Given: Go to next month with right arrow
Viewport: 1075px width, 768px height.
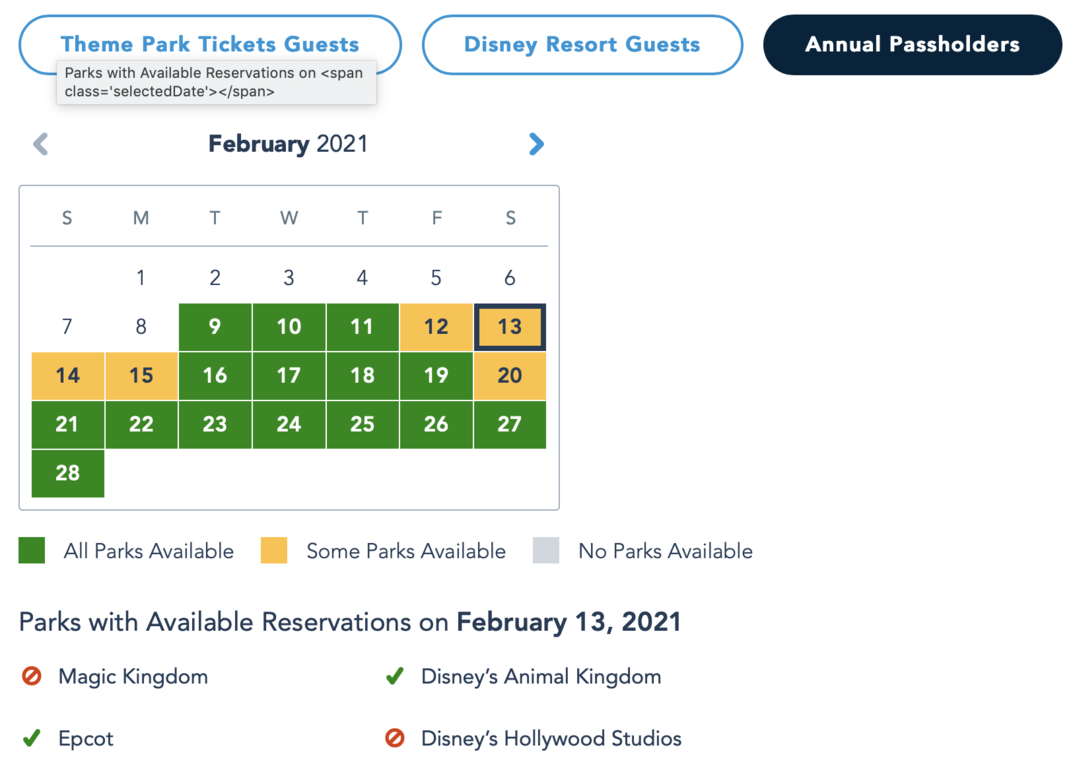Looking at the screenshot, I should pos(536,144).
